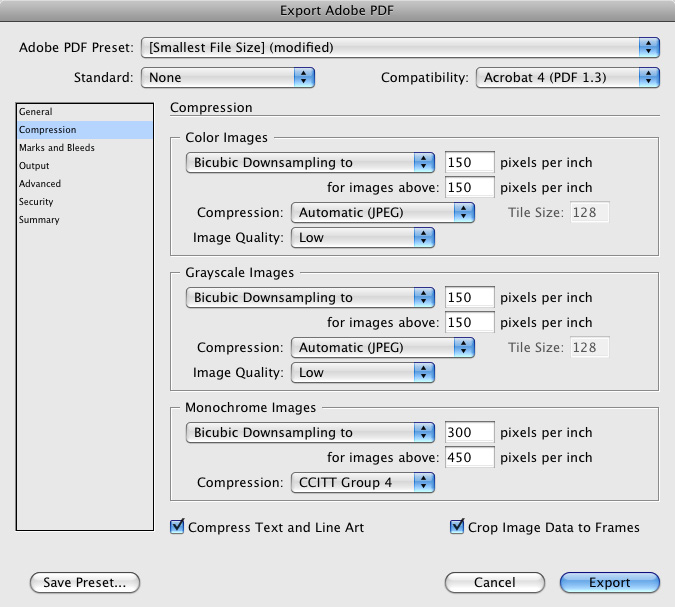Image resolution: width=675 pixels, height=607 pixels.
Task: Open Monochrome Compression CCITT Group 4 dropdown
Action: (x=363, y=483)
